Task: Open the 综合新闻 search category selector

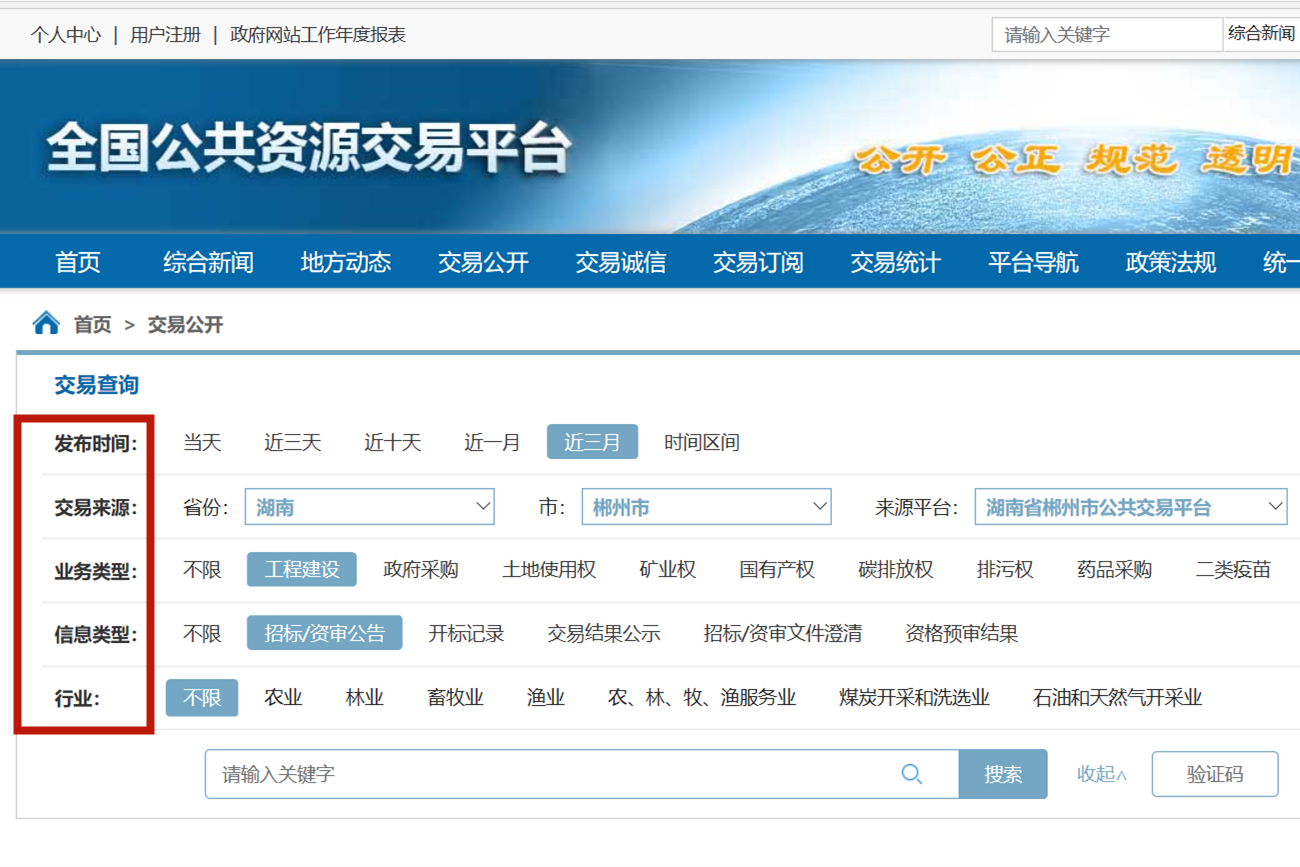Action: (1262, 34)
